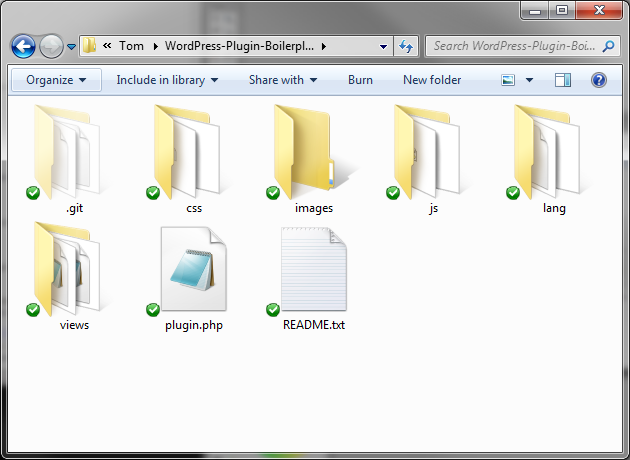Click the js folder name label
630x460 pixels.
pyautogui.click(x=434, y=208)
